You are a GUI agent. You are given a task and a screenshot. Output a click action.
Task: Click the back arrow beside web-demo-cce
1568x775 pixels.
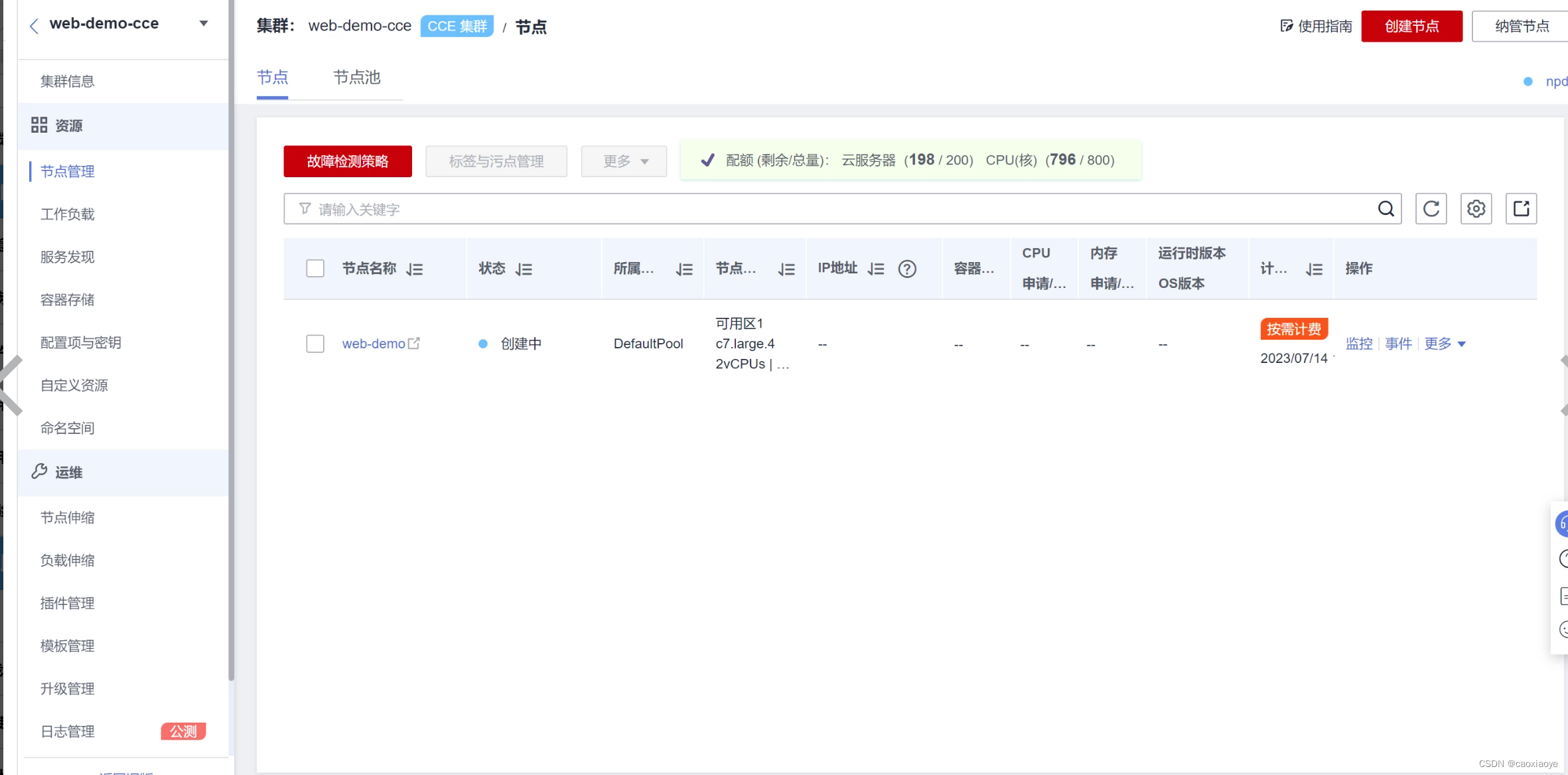(x=35, y=25)
